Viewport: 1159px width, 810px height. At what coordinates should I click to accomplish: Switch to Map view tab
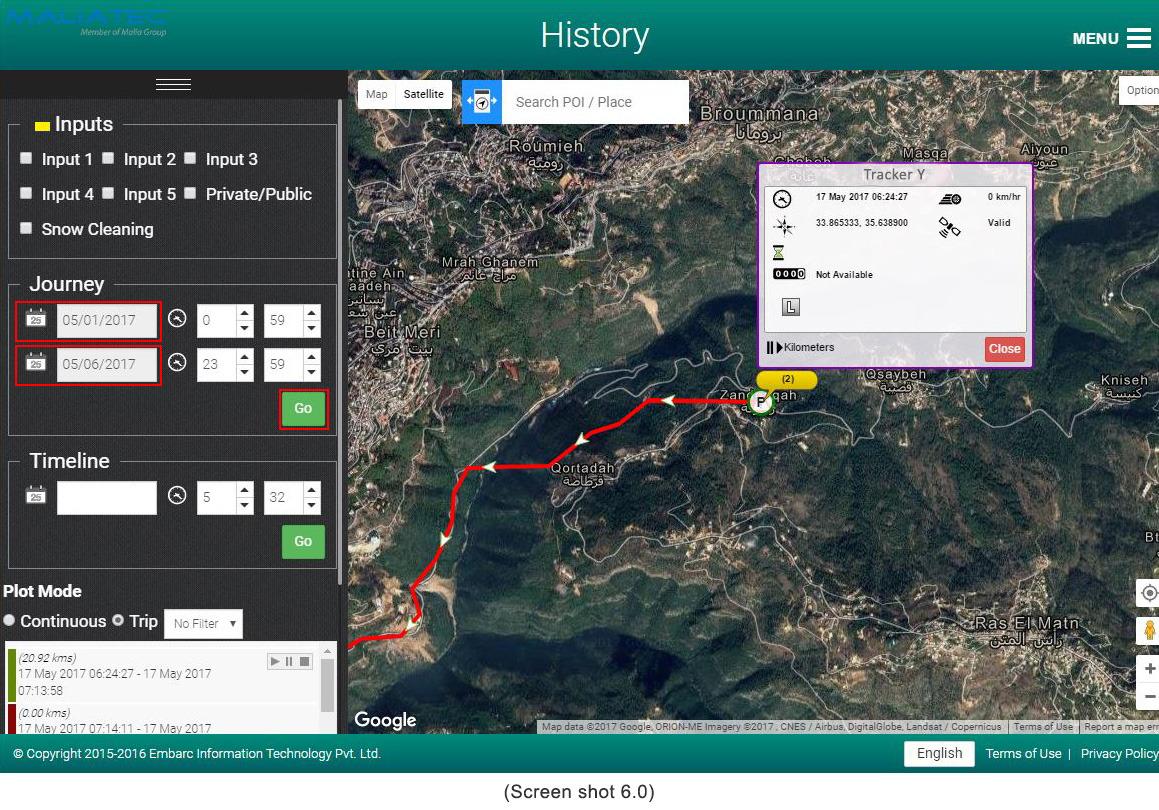(x=376, y=94)
